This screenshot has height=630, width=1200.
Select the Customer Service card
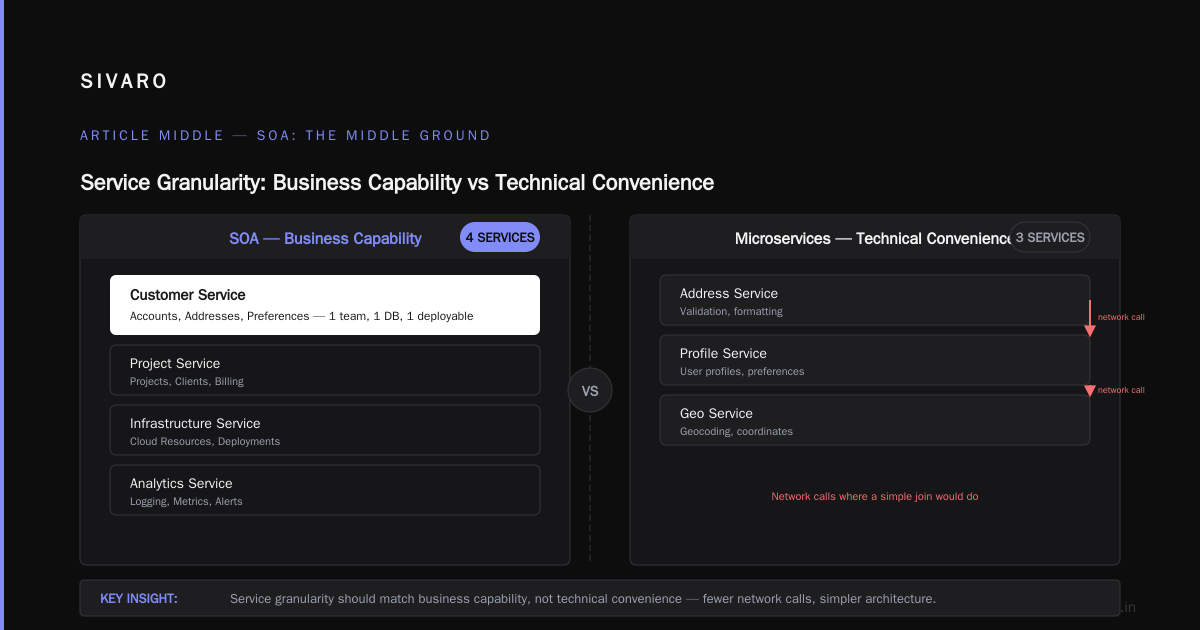(x=325, y=305)
